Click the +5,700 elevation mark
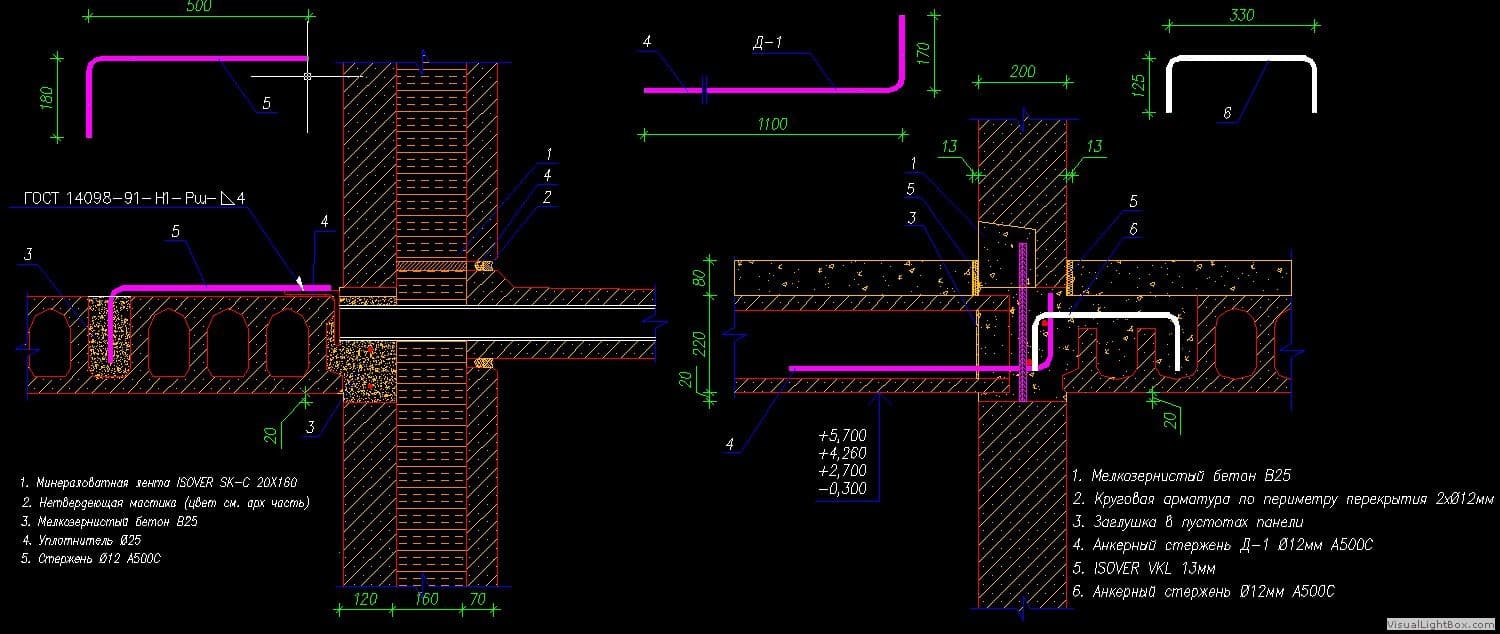Screen dimensions: 1500x634 (x=842, y=436)
